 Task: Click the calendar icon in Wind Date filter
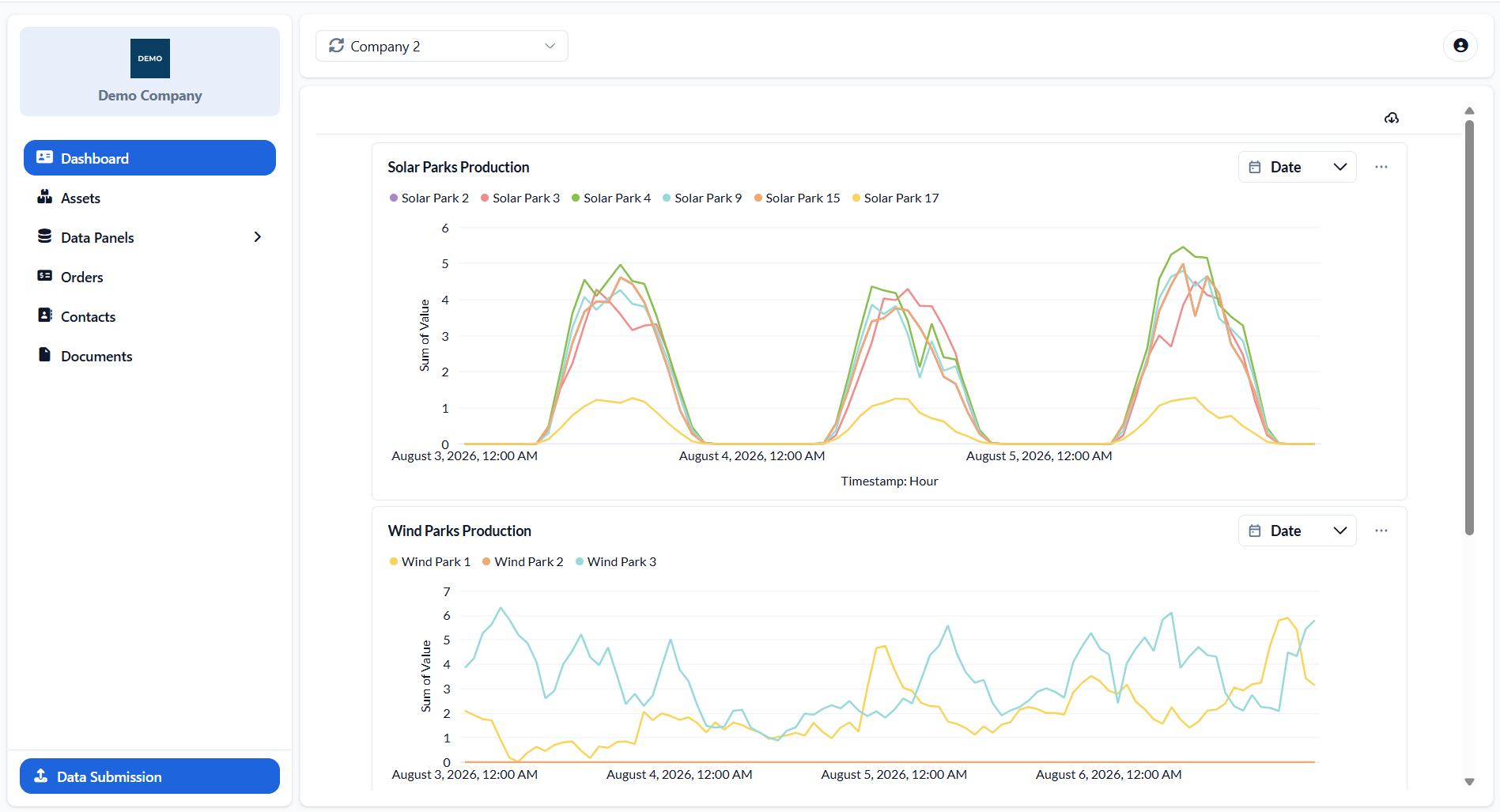(x=1255, y=531)
